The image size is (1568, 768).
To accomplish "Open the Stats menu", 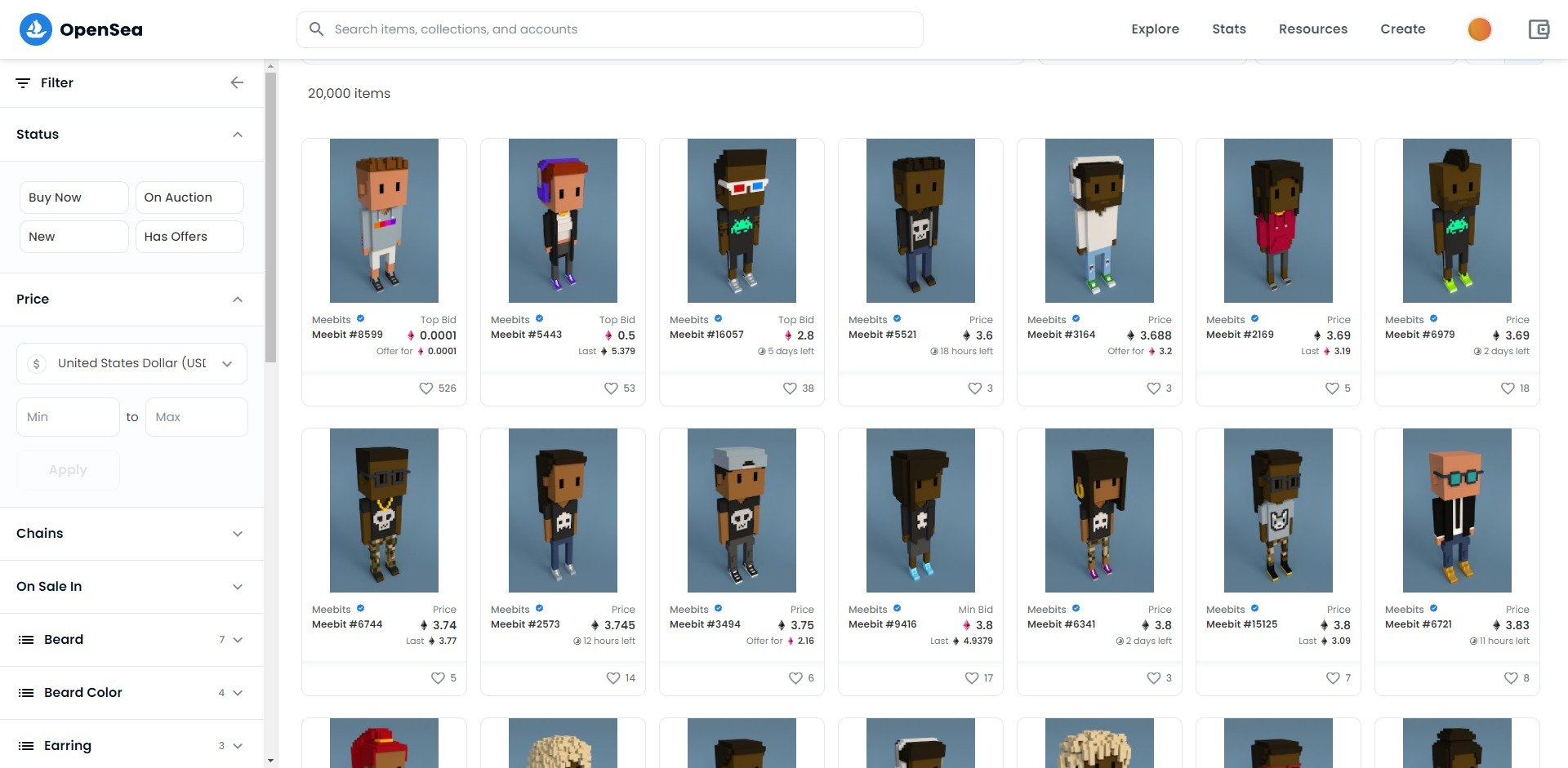I will [1229, 29].
